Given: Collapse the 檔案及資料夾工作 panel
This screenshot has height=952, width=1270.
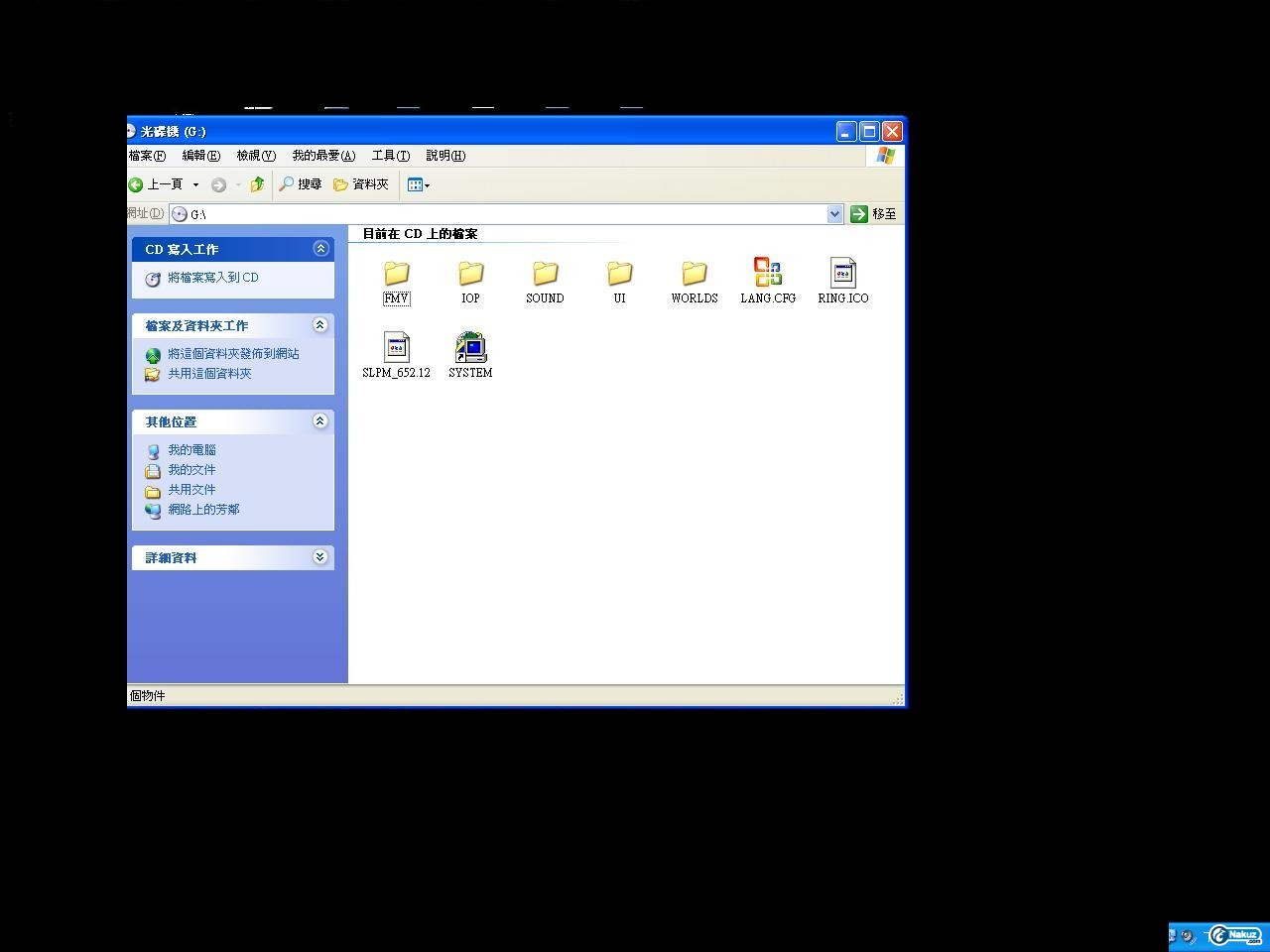Looking at the screenshot, I should point(320,325).
